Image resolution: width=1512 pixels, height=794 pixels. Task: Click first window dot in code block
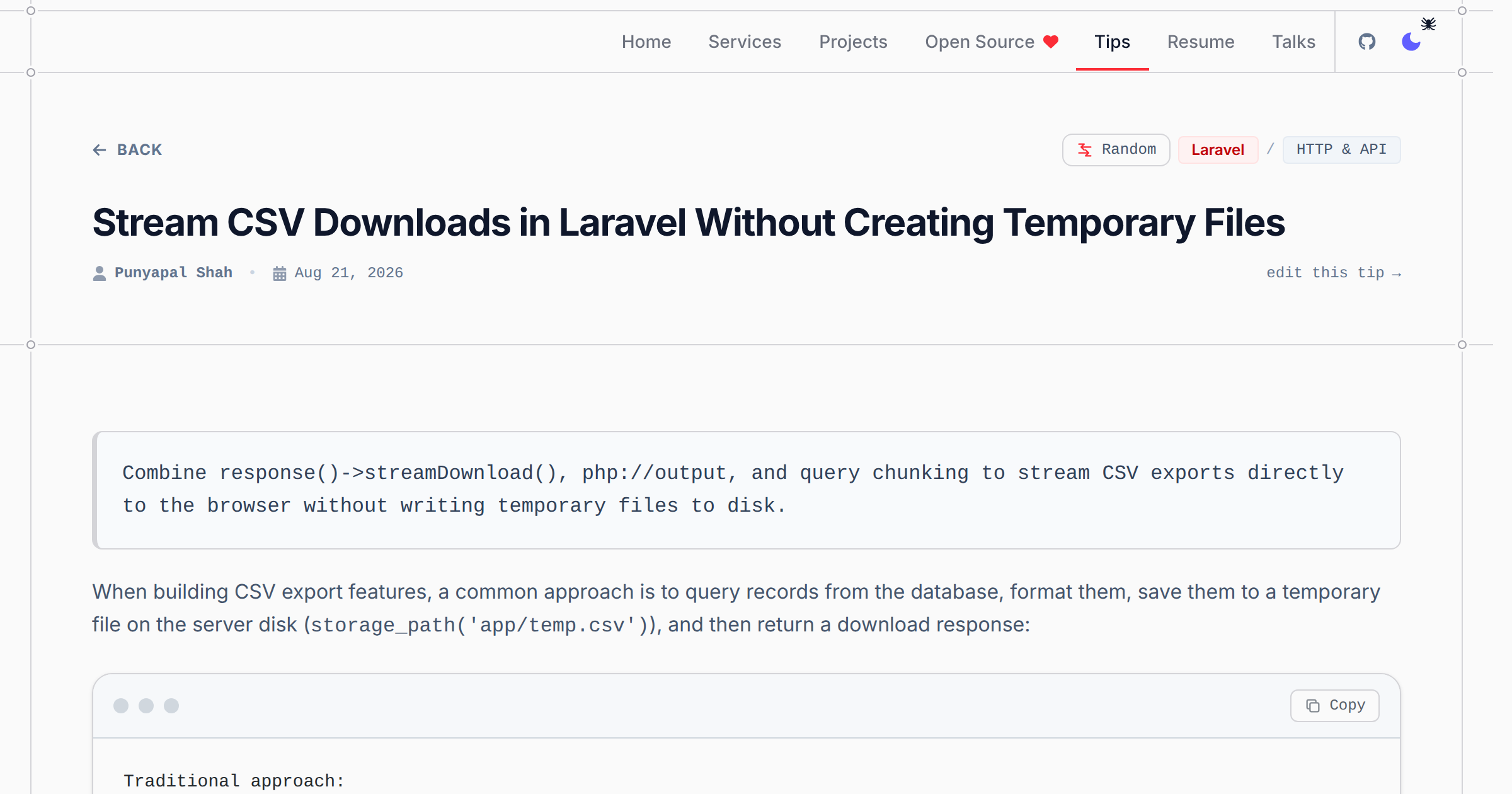pyautogui.click(x=121, y=706)
